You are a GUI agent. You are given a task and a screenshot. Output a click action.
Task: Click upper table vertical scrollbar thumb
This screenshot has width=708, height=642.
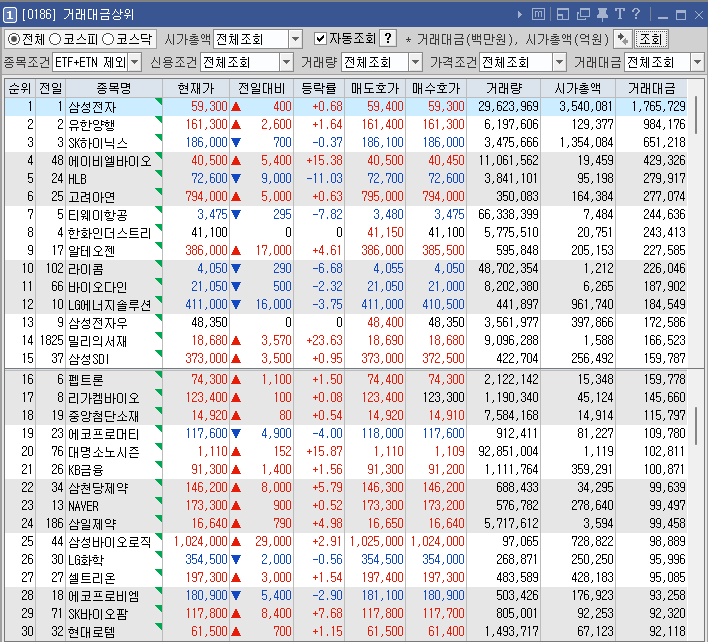(x=696, y=114)
